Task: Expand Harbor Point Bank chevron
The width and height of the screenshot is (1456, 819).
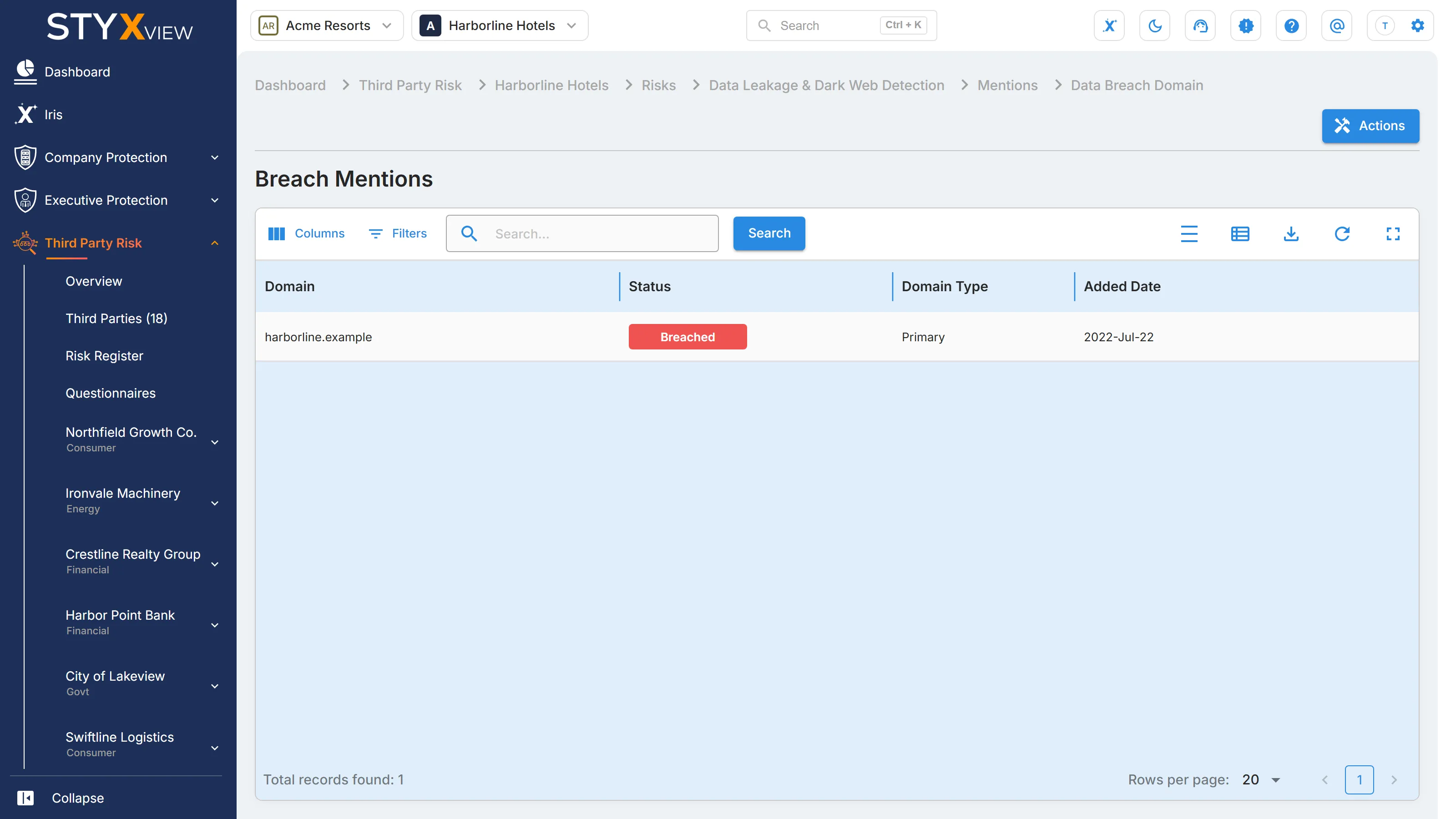Action: tap(215, 625)
